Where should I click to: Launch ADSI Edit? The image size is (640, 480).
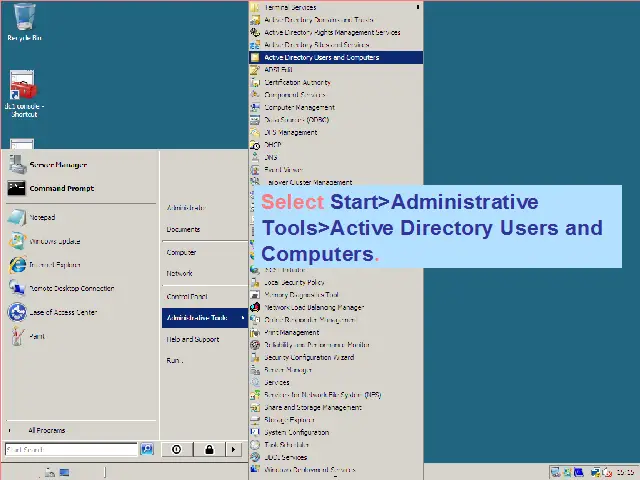[336, 70]
